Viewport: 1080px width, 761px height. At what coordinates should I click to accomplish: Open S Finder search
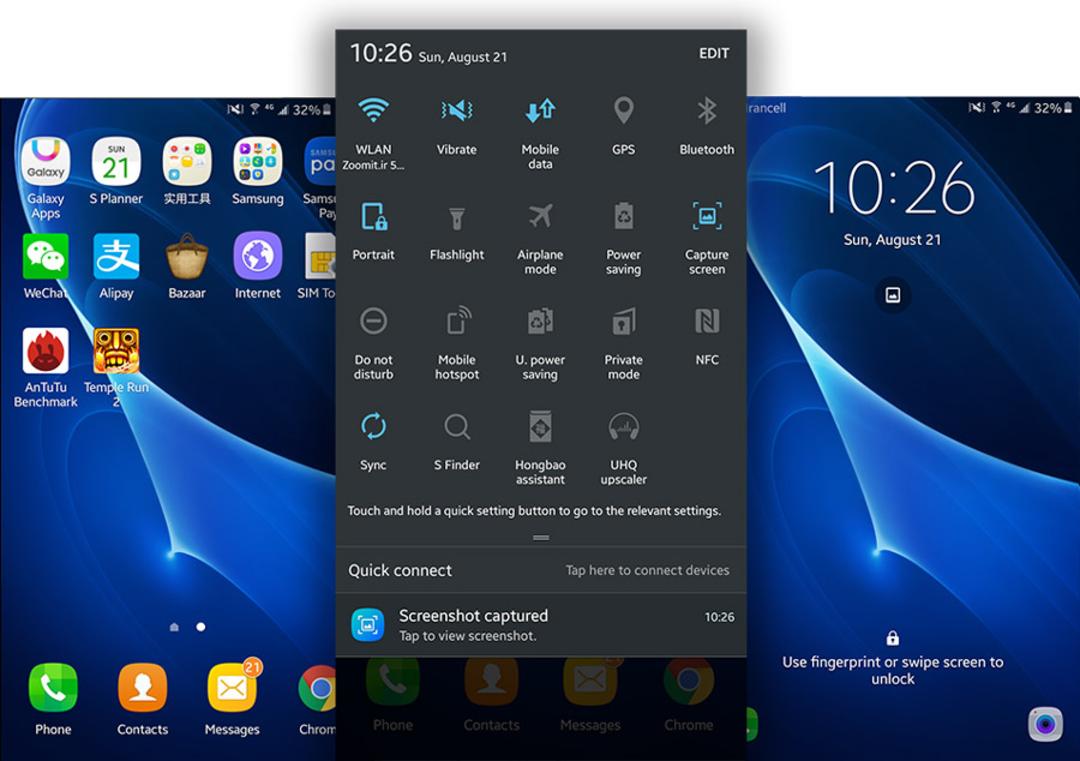[x=457, y=441]
